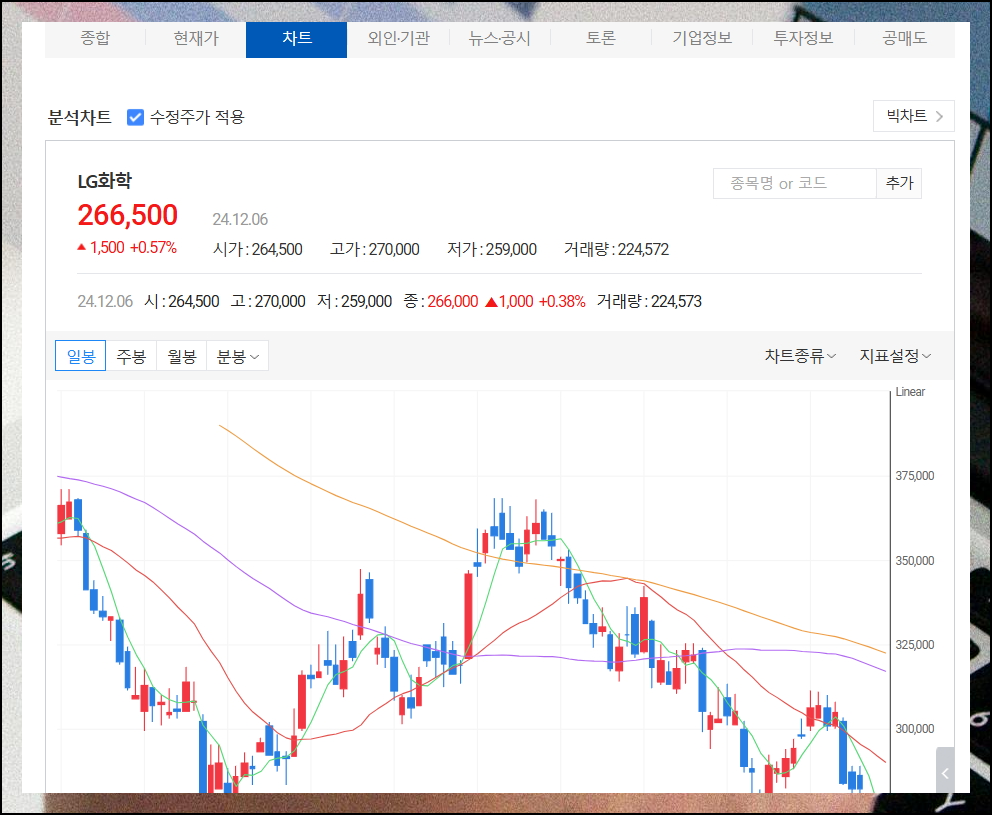Open the 투자정보 tab
The height and width of the screenshot is (815, 992).
click(803, 39)
